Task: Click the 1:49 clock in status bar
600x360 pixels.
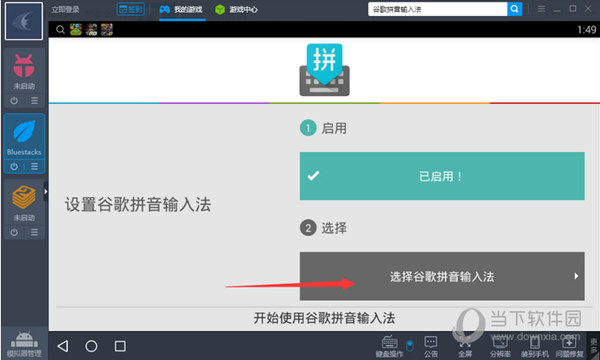Action: point(587,29)
